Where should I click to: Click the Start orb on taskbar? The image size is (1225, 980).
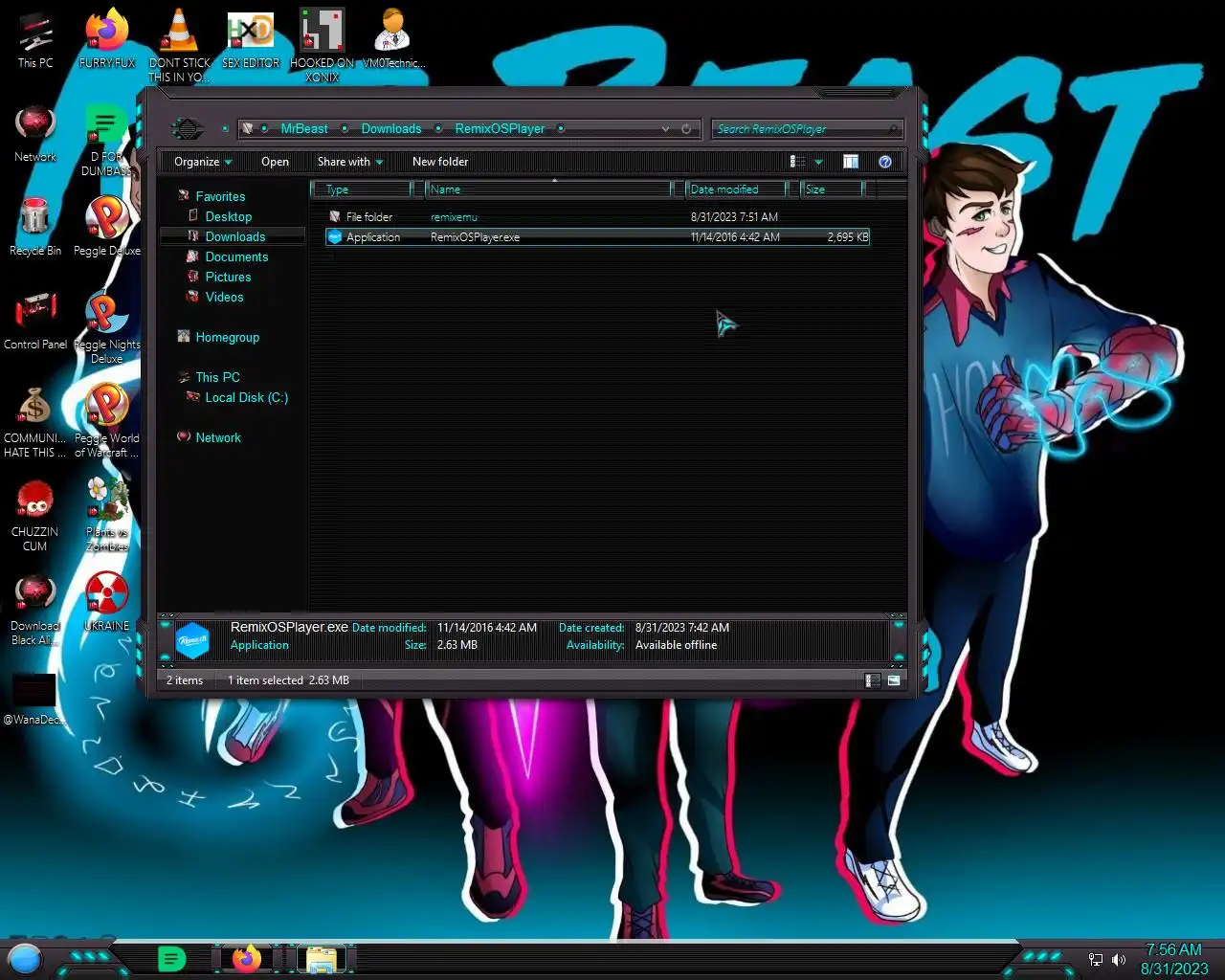pos(25,958)
